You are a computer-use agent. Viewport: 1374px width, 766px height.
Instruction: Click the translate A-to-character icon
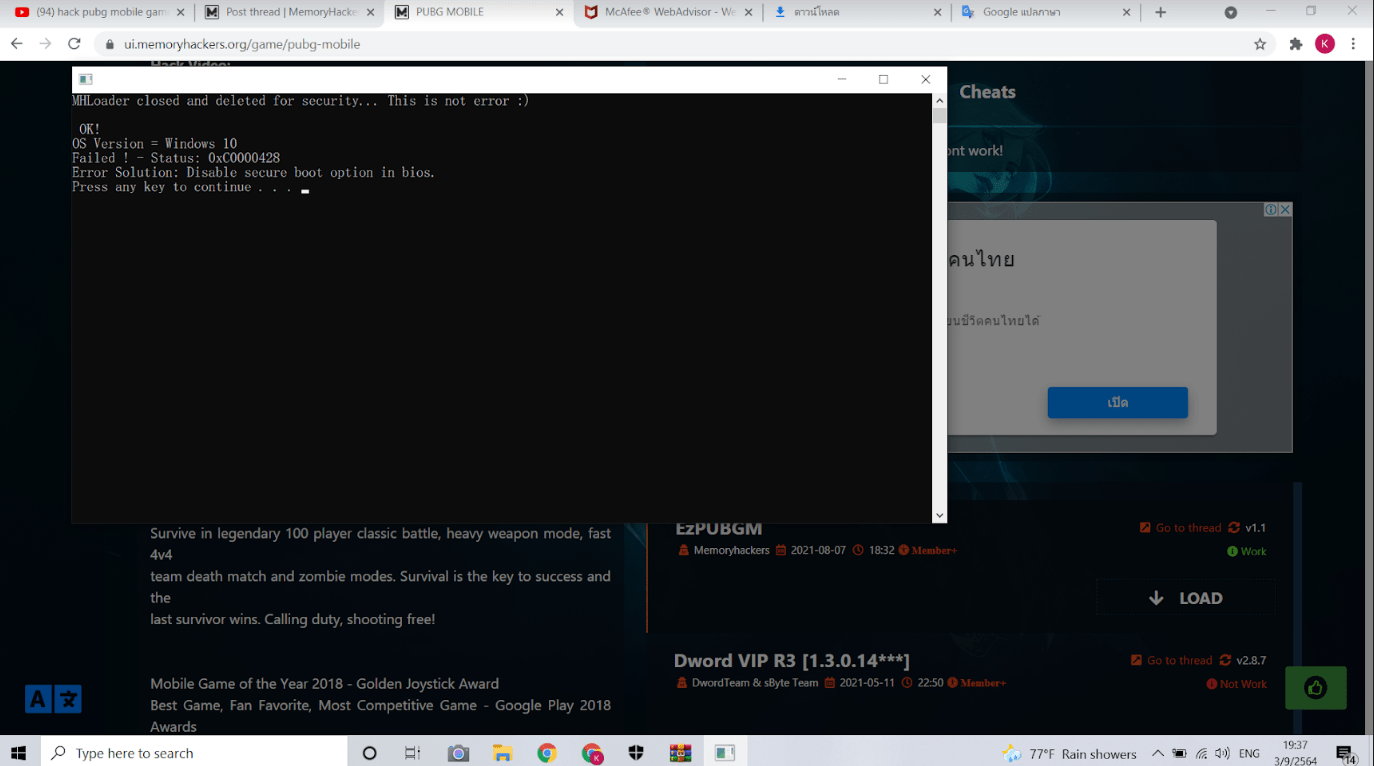pyautogui.click(x=53, y=699)
